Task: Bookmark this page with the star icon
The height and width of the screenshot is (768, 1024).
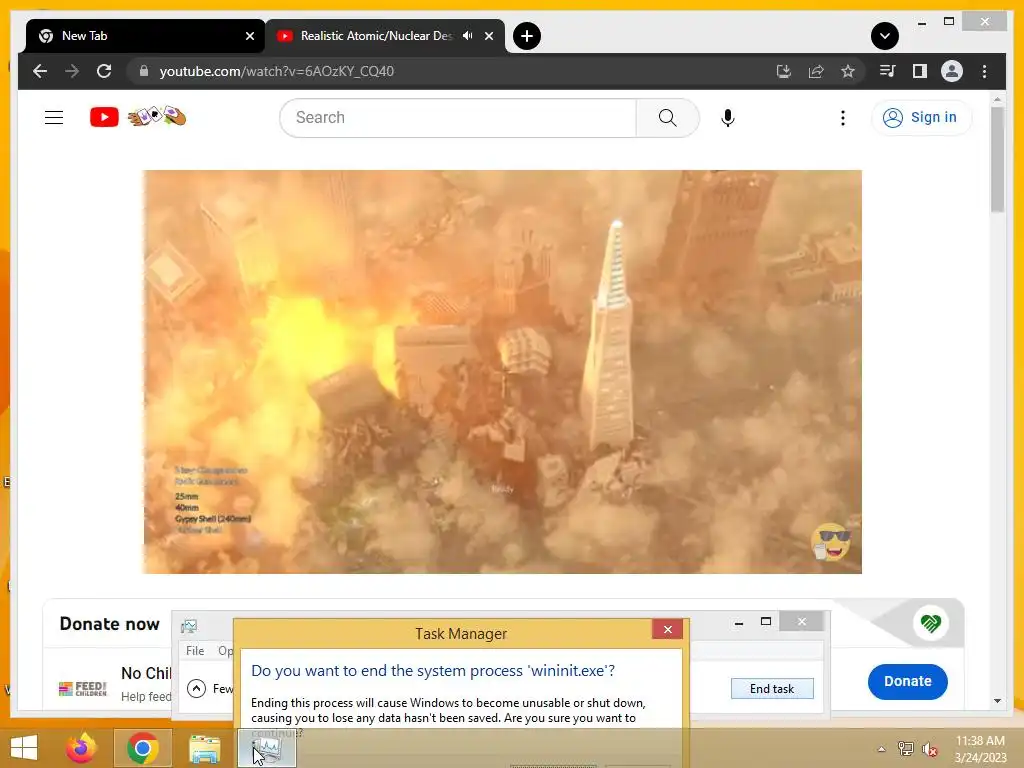Action: point(848,71)
